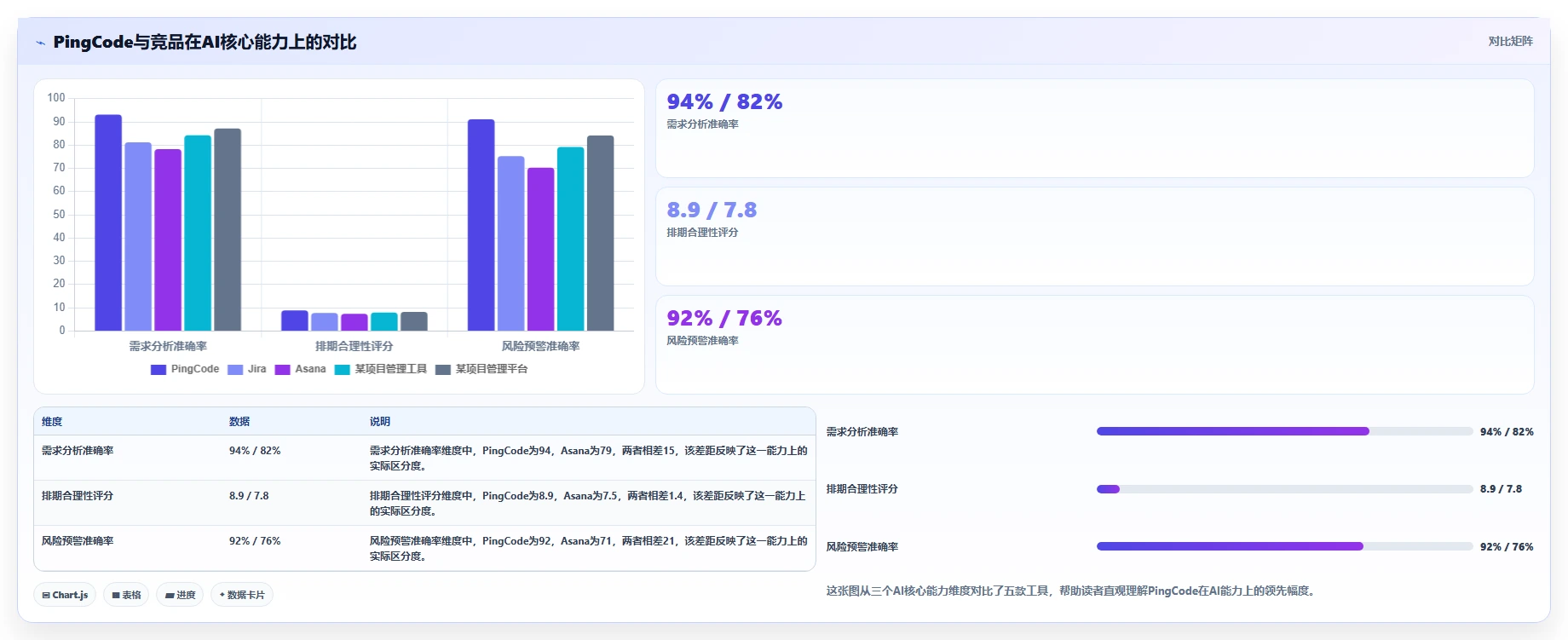Click the 对比矩阵 label in header

tap(1510, 41)
